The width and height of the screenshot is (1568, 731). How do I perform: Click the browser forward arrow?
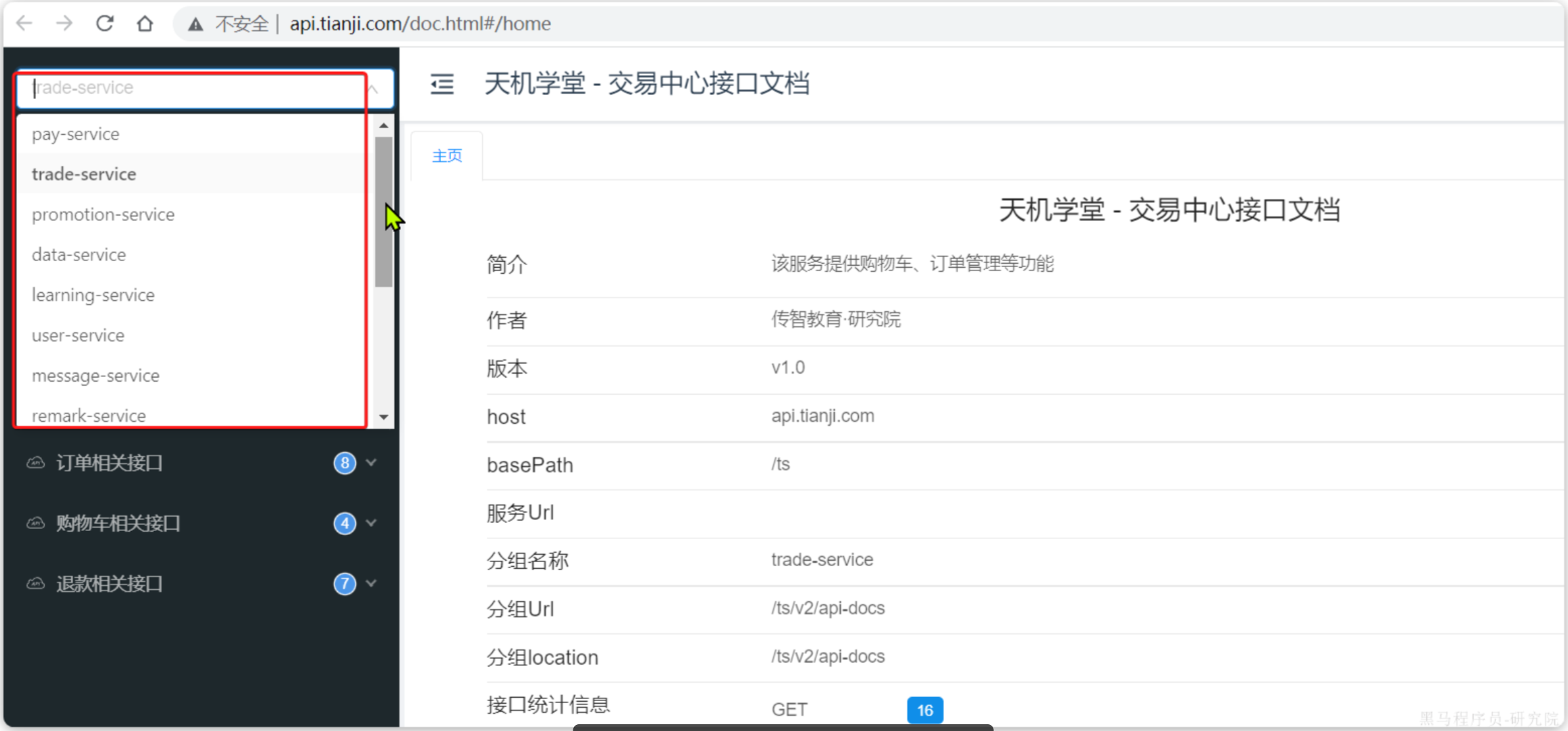pyautogui.click(x=64, y=24)
